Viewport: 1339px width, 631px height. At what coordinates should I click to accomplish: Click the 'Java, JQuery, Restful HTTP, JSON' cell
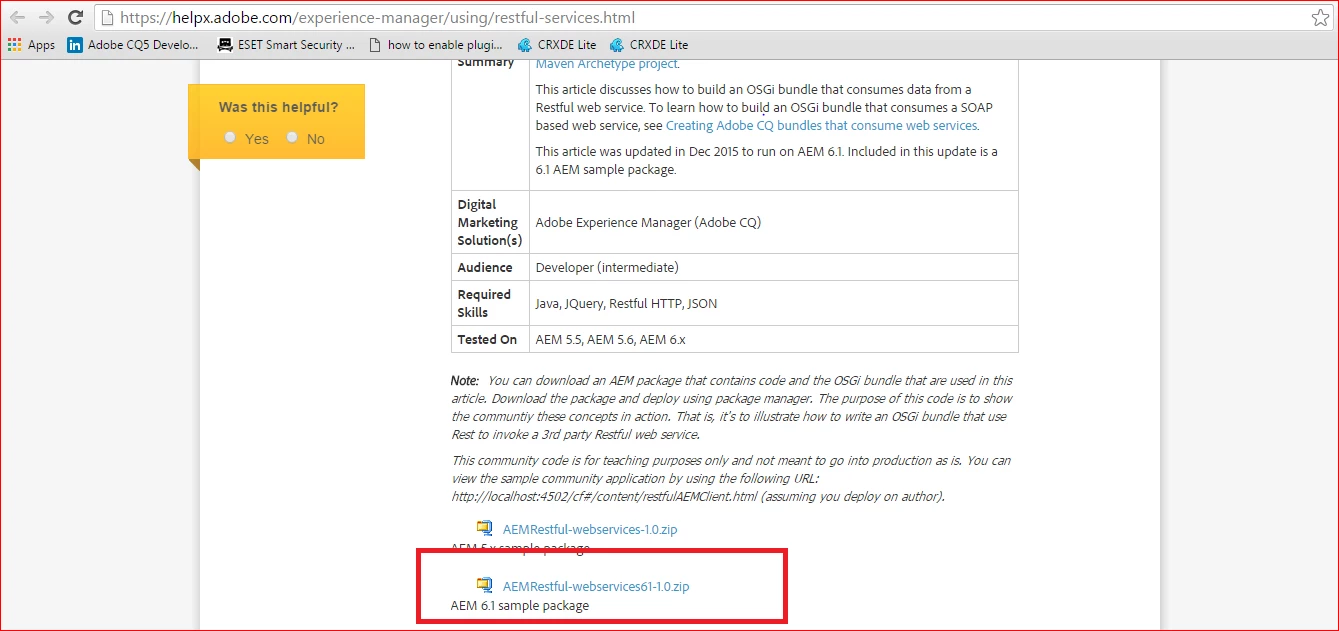point(774,303)
